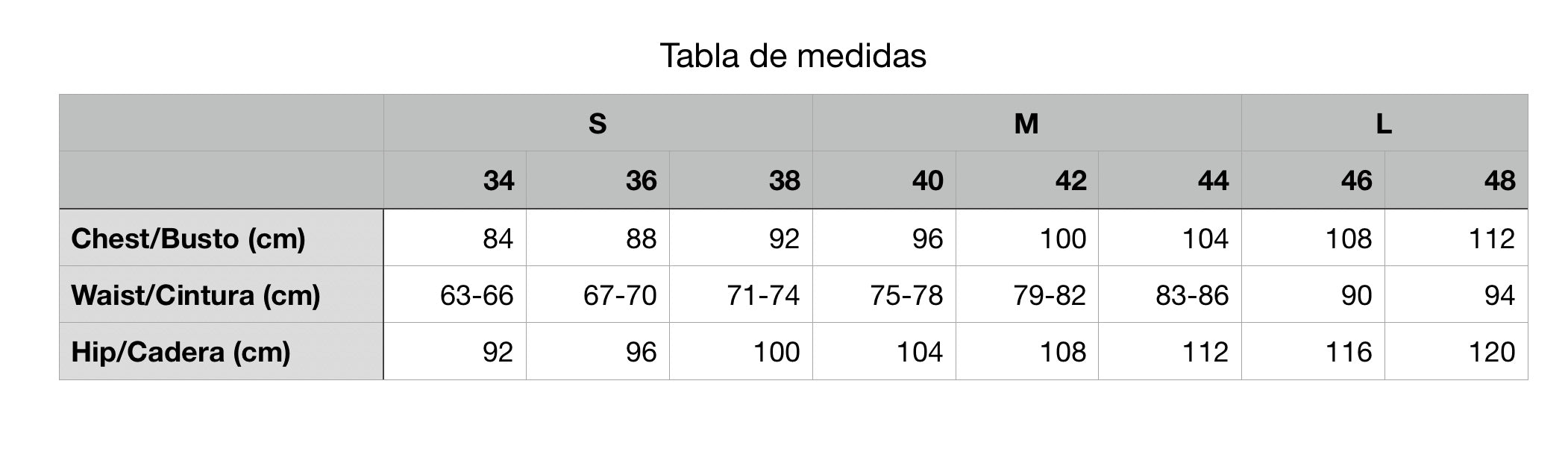The width and height of the screenshot is (1568, 454).
Task: Select the Waist/Cintura (cm) row label
Action: pyautogui.click(x=195, y=295)
